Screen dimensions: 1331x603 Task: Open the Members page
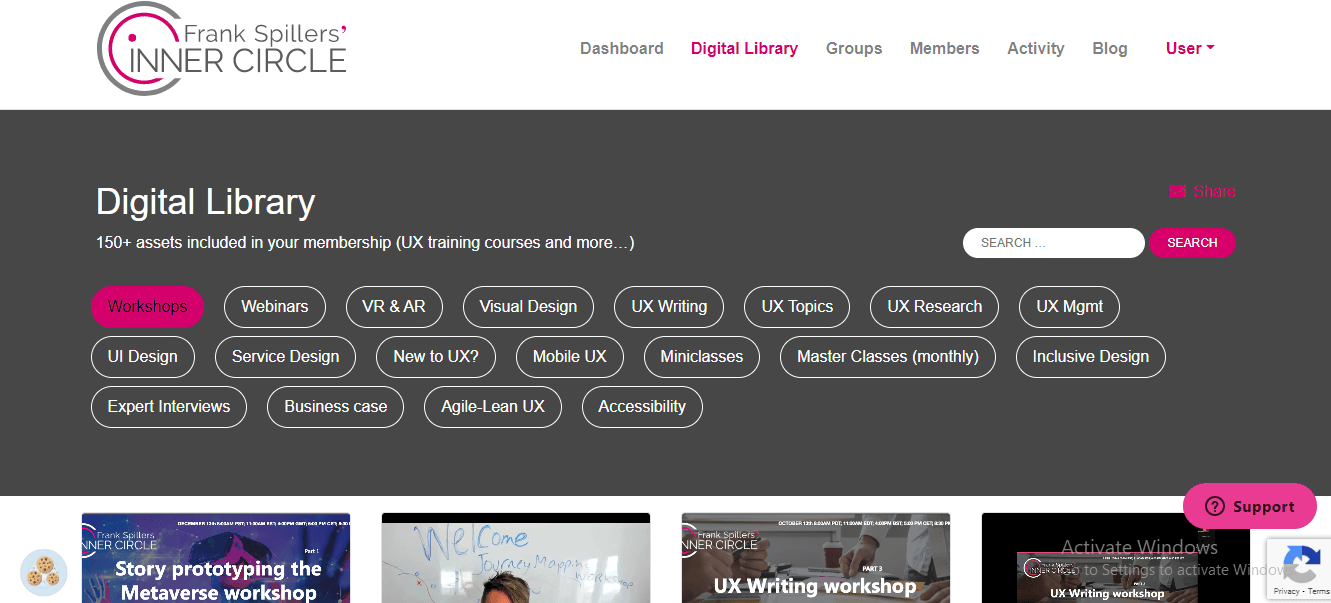click(945, 48)
